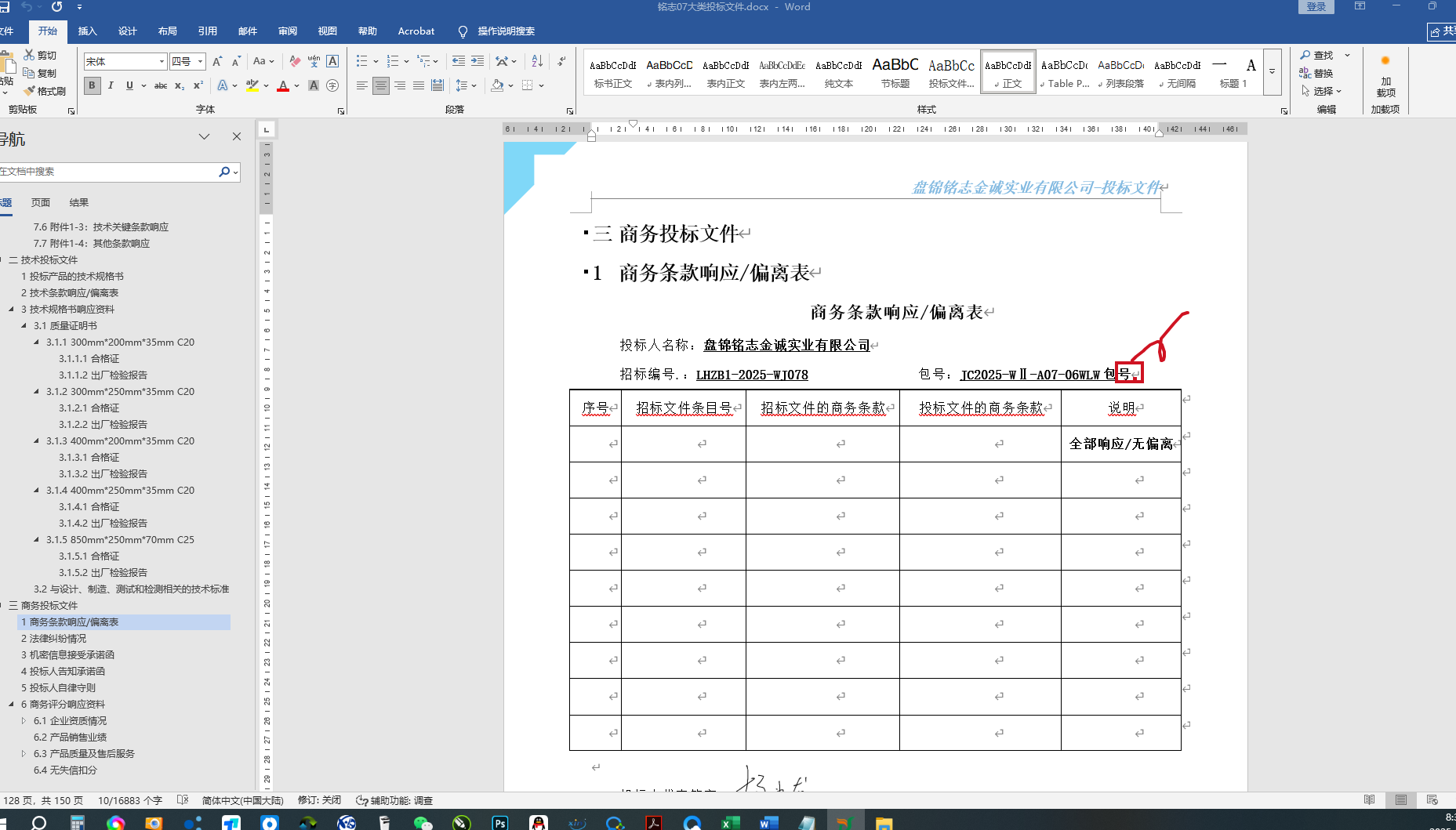Screen dimensions: 1456x830
Task: Open the change case (Aa) dropdown
Action: point(263,61)
